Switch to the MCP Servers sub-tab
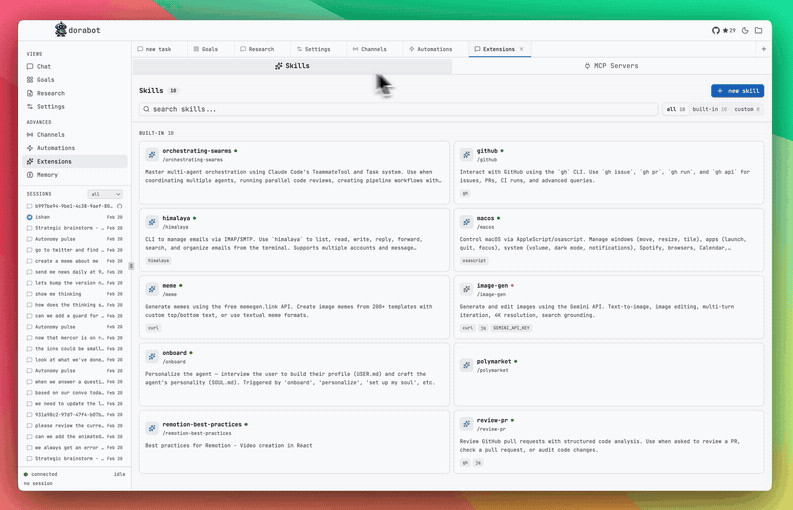This screenshot has height=510, width=793. 611,66
